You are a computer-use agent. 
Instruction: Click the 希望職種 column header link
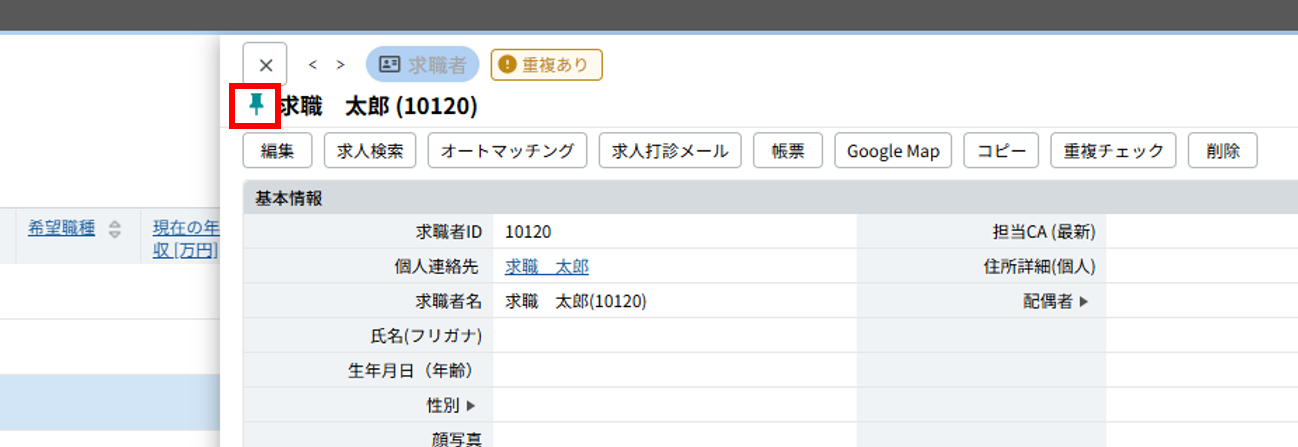(x=61, y=228)
